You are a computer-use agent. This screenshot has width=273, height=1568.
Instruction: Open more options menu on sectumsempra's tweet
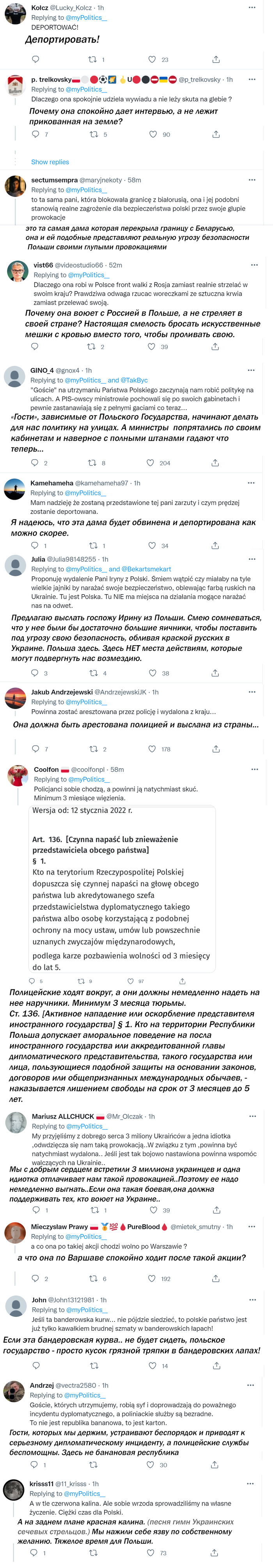coord(252,179)
